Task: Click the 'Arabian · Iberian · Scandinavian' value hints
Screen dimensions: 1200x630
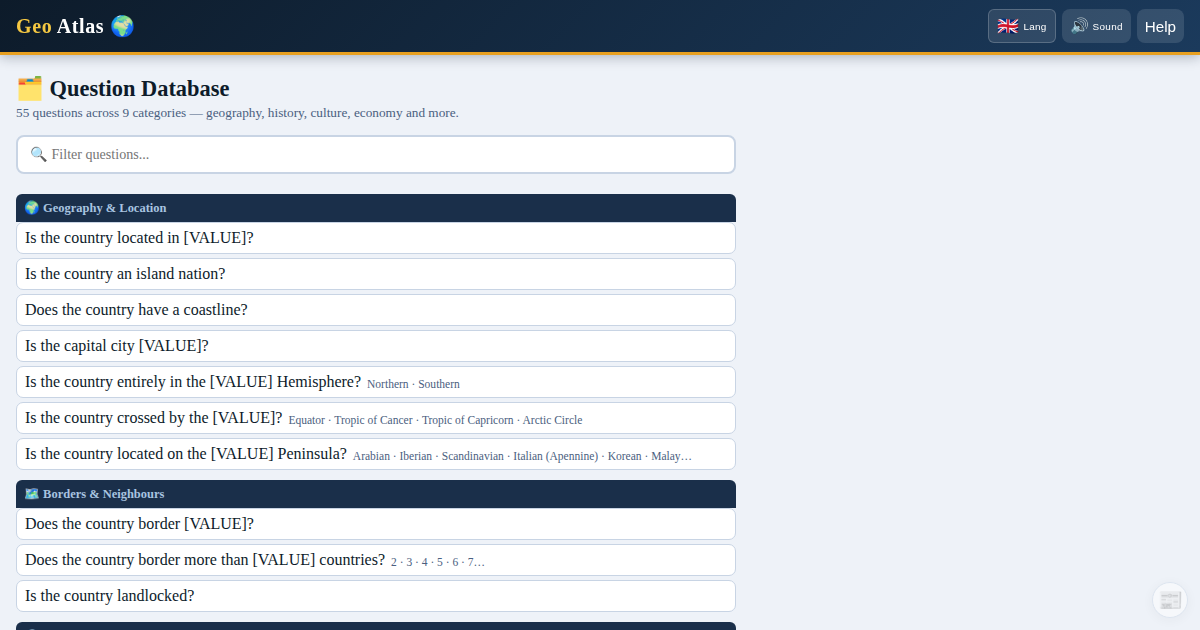Action: pos(522,456)
